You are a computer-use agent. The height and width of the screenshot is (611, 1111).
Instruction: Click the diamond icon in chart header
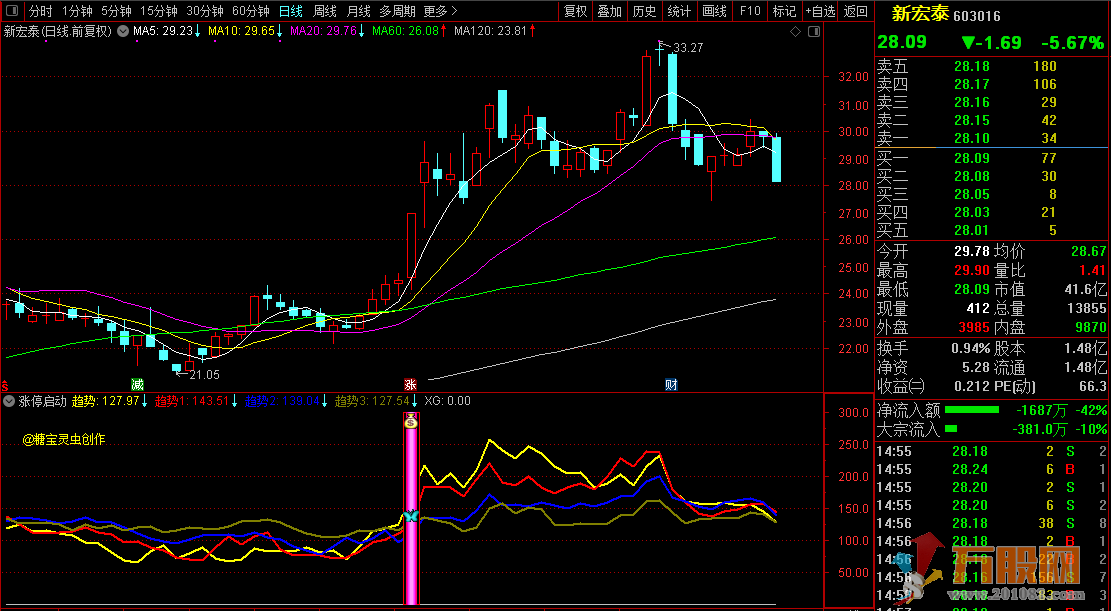(x=795, y=31)
